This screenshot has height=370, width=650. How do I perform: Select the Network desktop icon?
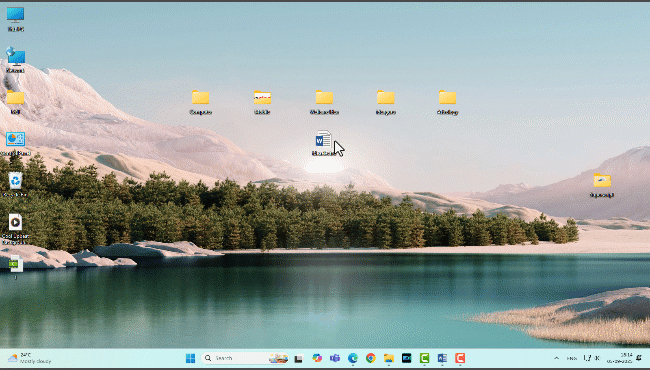(15, 60)
